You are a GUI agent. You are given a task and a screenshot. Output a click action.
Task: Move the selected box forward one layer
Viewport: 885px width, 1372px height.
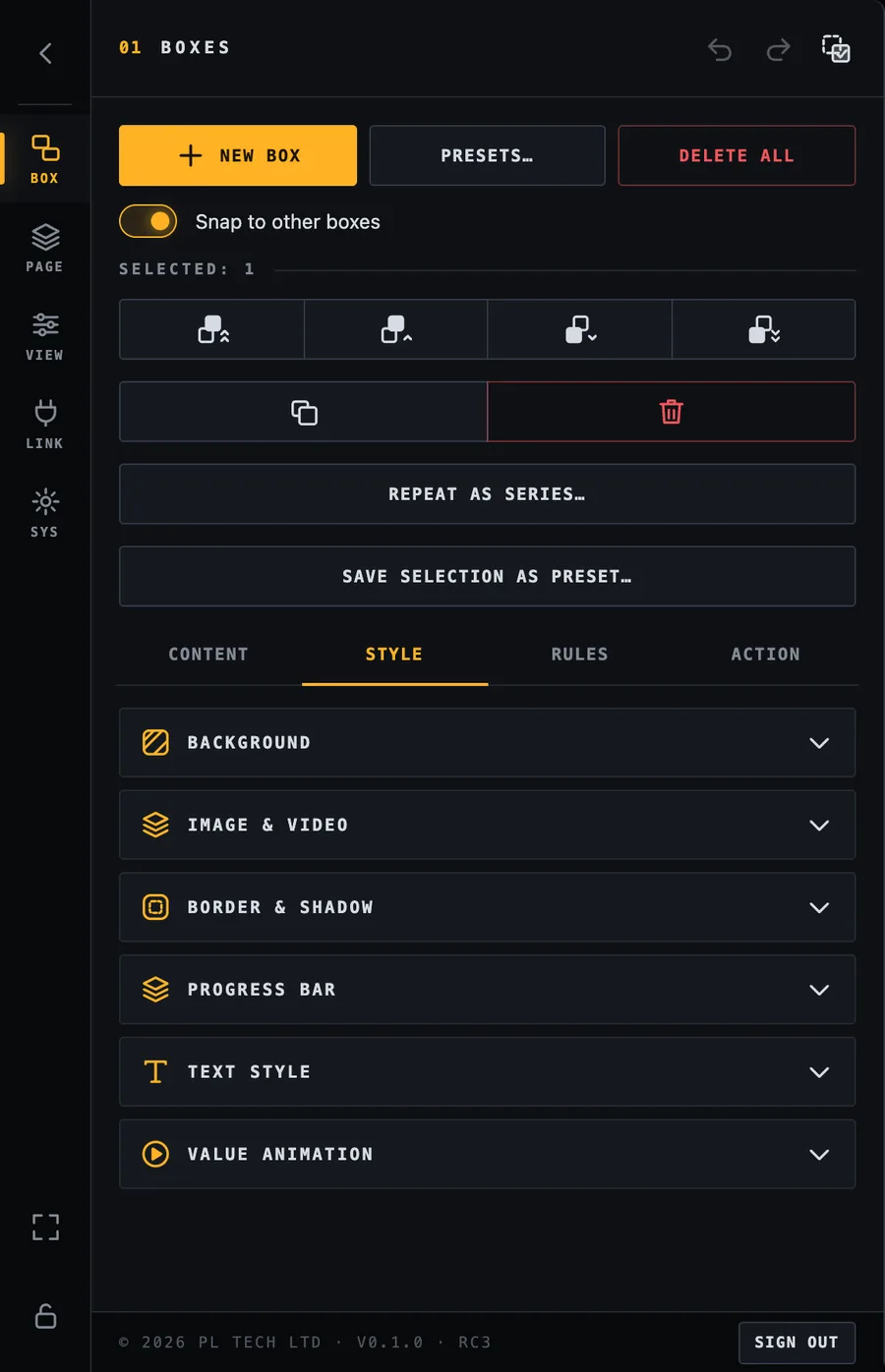pyautogui.click(x=396, y=329)
